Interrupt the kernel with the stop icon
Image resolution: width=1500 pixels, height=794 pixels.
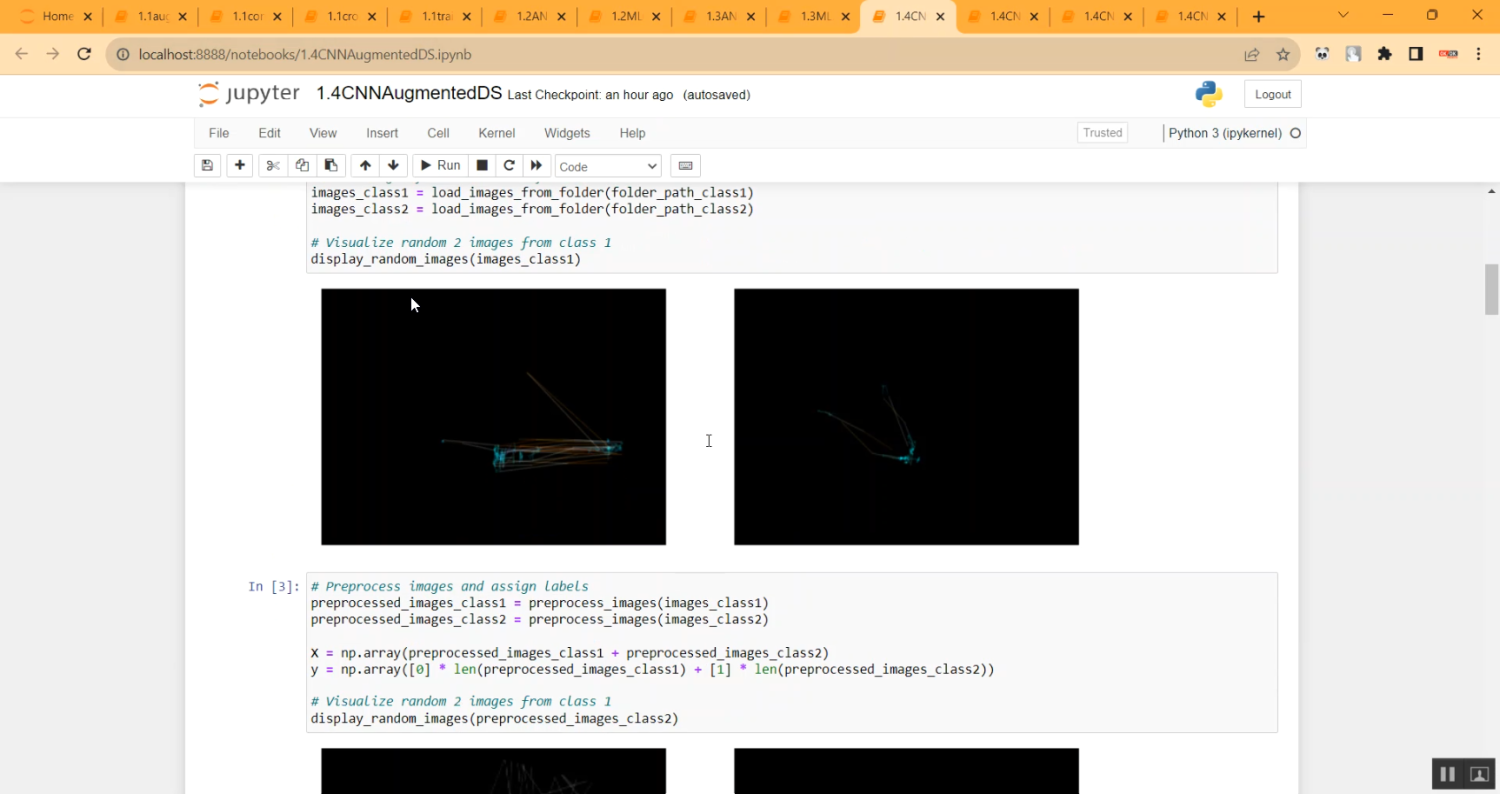(481, 165)
